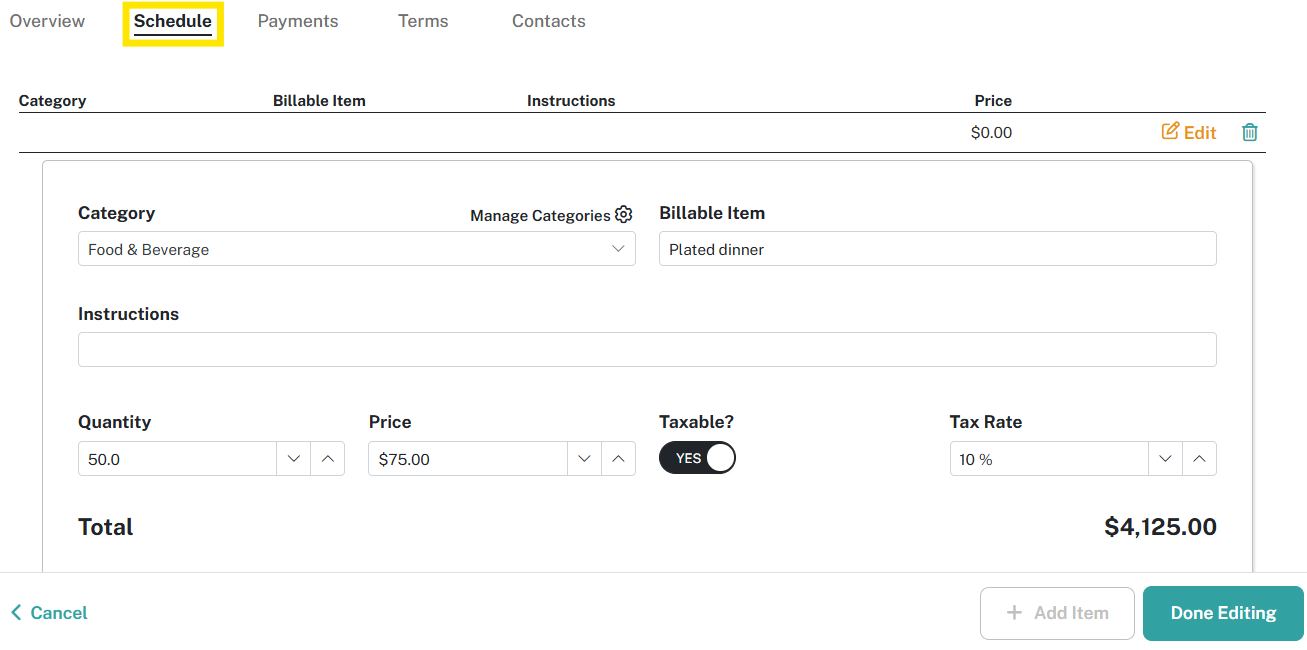Image resolution: width=1307 pixels, height=650 pixels.
Task: Switch to the Payments tab
Action: [298, 21]
